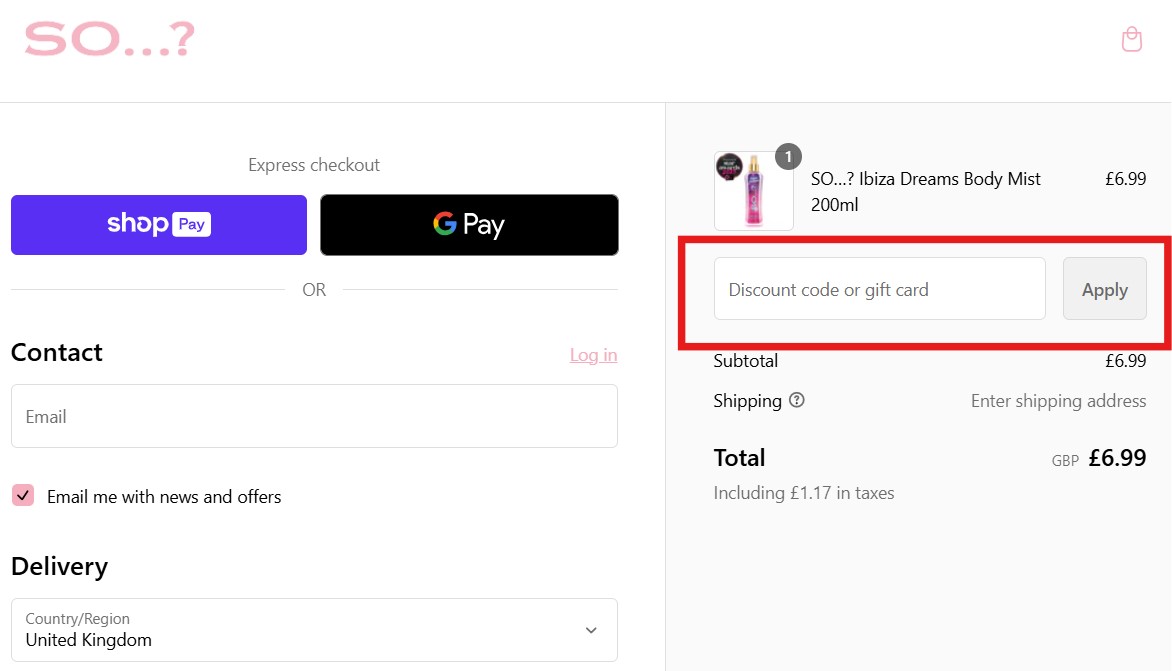Click the Express checkout heading
The width and height of the screenshot is (1172, 671).
pos(314,165)
